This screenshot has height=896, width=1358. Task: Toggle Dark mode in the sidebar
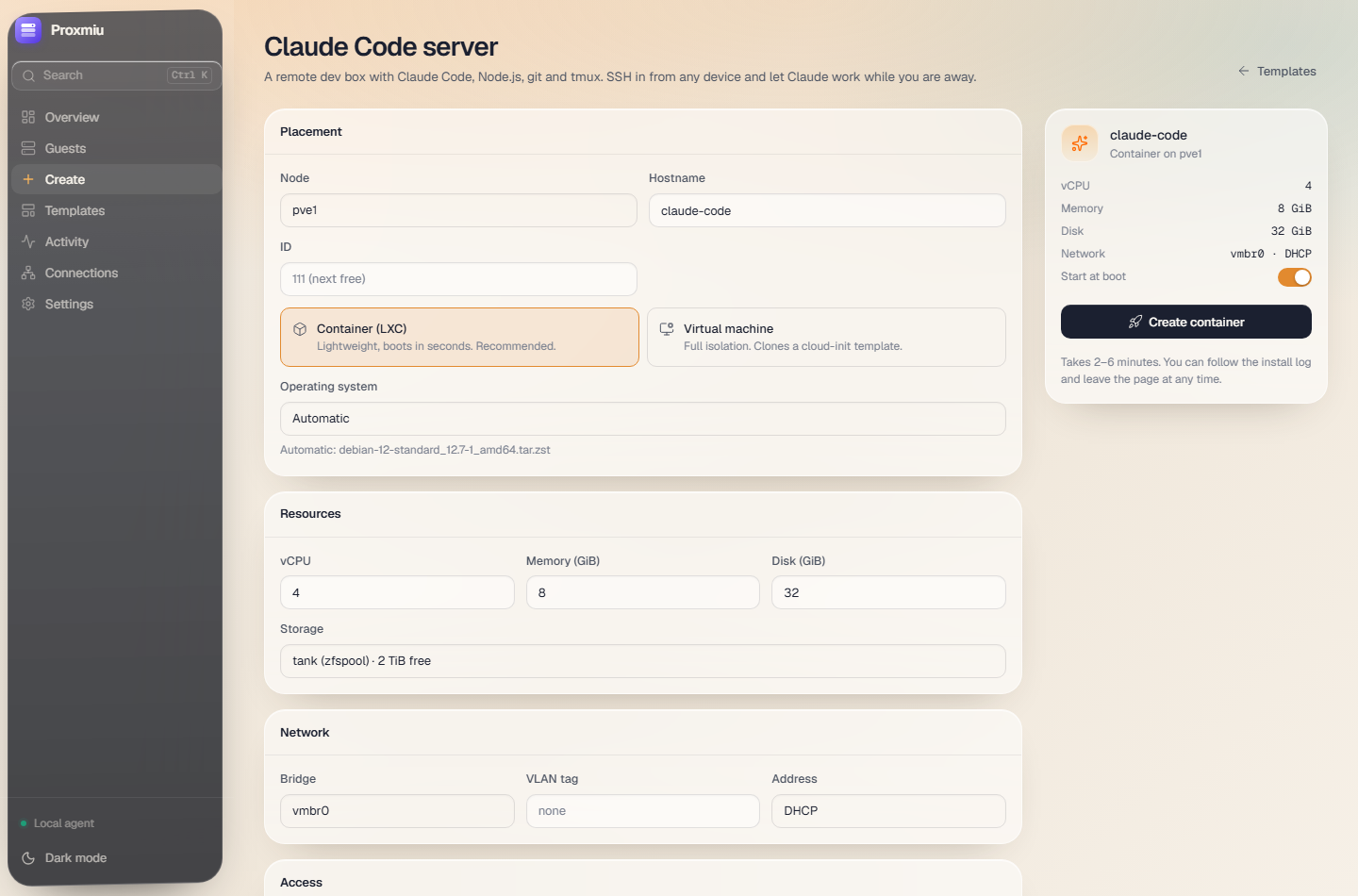[115, 858]
